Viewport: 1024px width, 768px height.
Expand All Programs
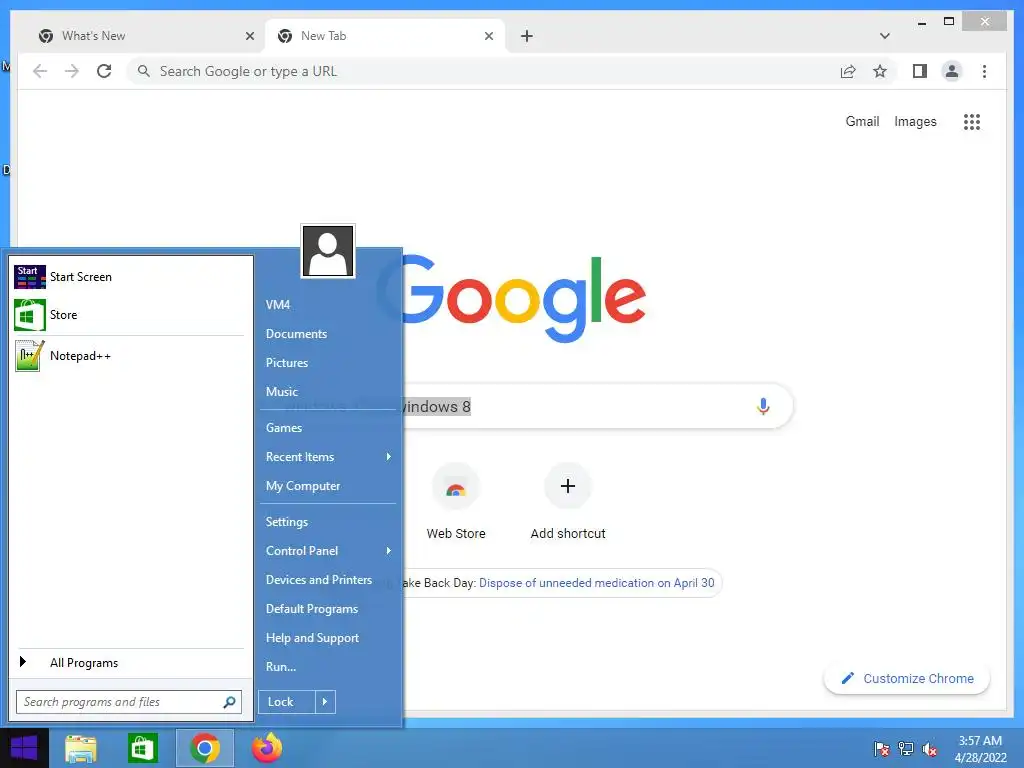(x=129, y=663)
